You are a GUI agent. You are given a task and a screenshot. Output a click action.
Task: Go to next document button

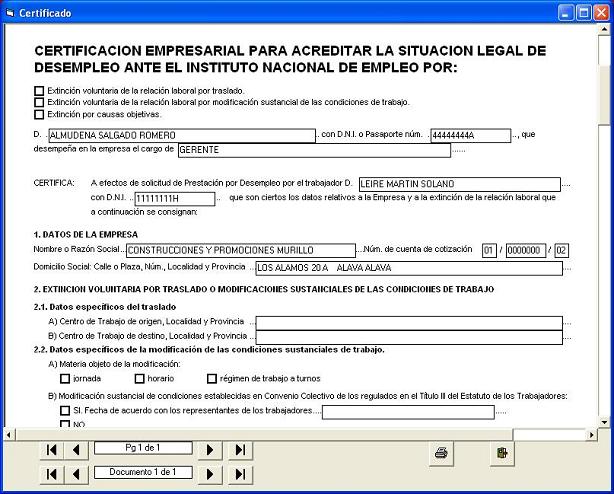[x=209, y=474]
